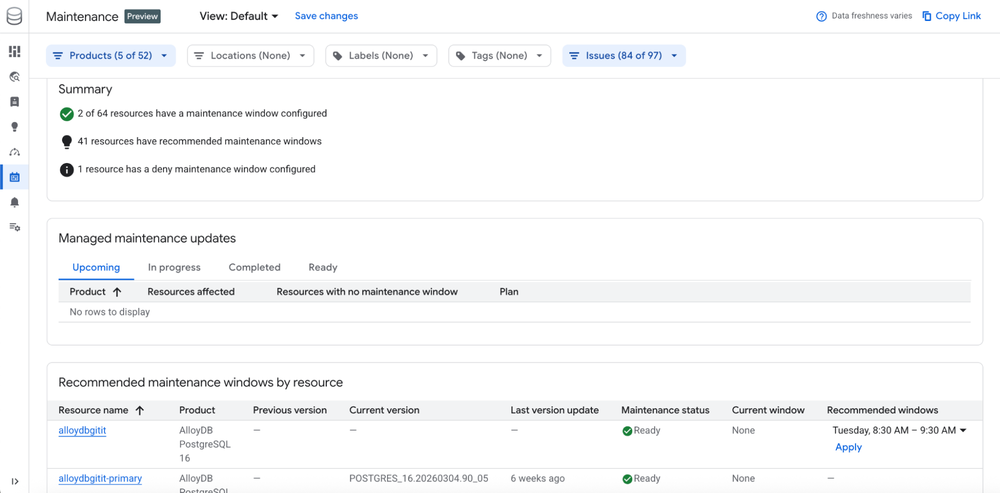1000x493 pixels.
Task: Click the Copy Link button
Action: (952, 16)
